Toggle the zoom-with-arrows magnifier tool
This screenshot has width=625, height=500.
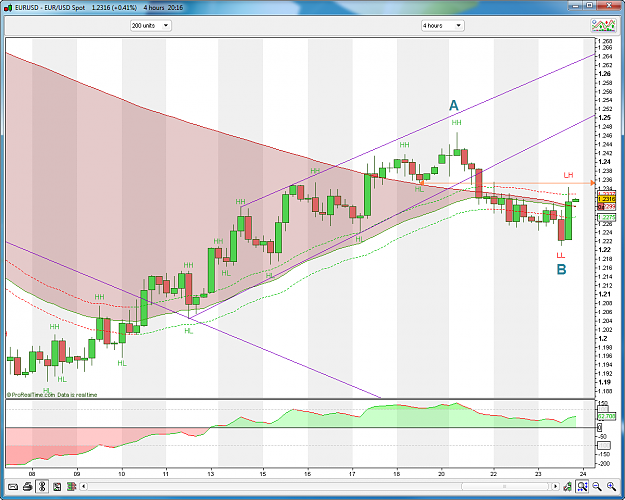582,486
